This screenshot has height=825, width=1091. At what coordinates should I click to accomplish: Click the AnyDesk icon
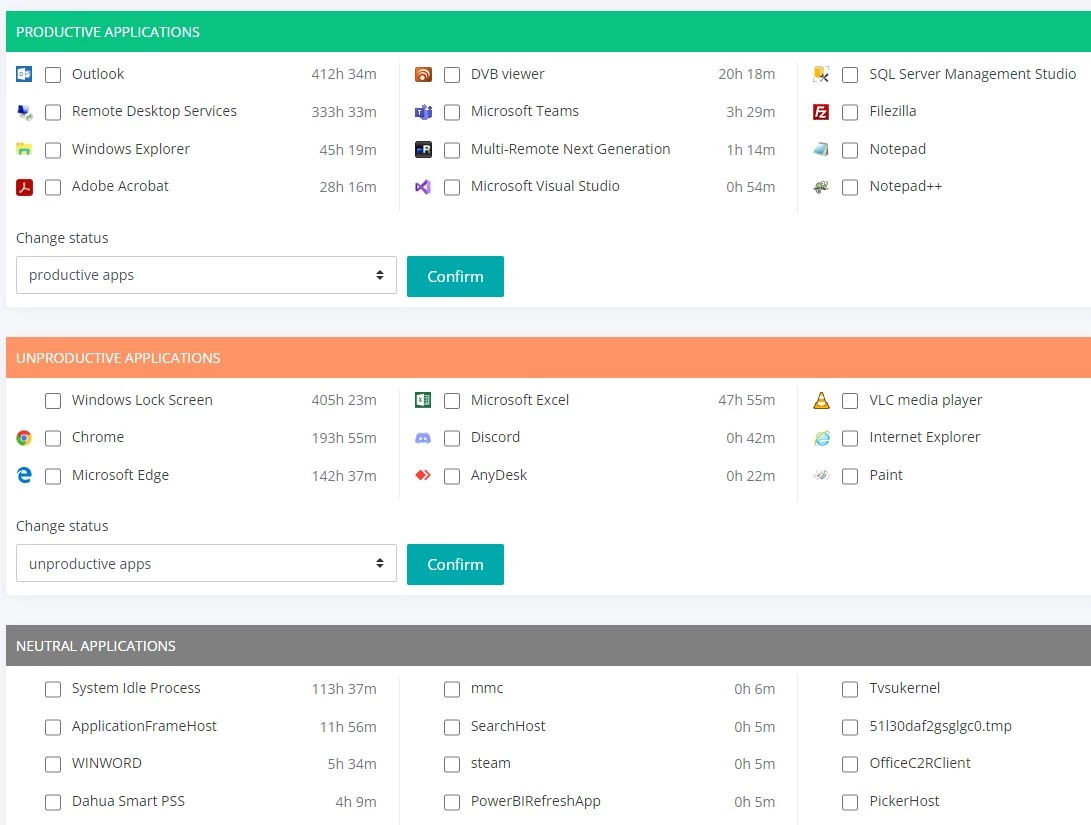pos(423,475)
